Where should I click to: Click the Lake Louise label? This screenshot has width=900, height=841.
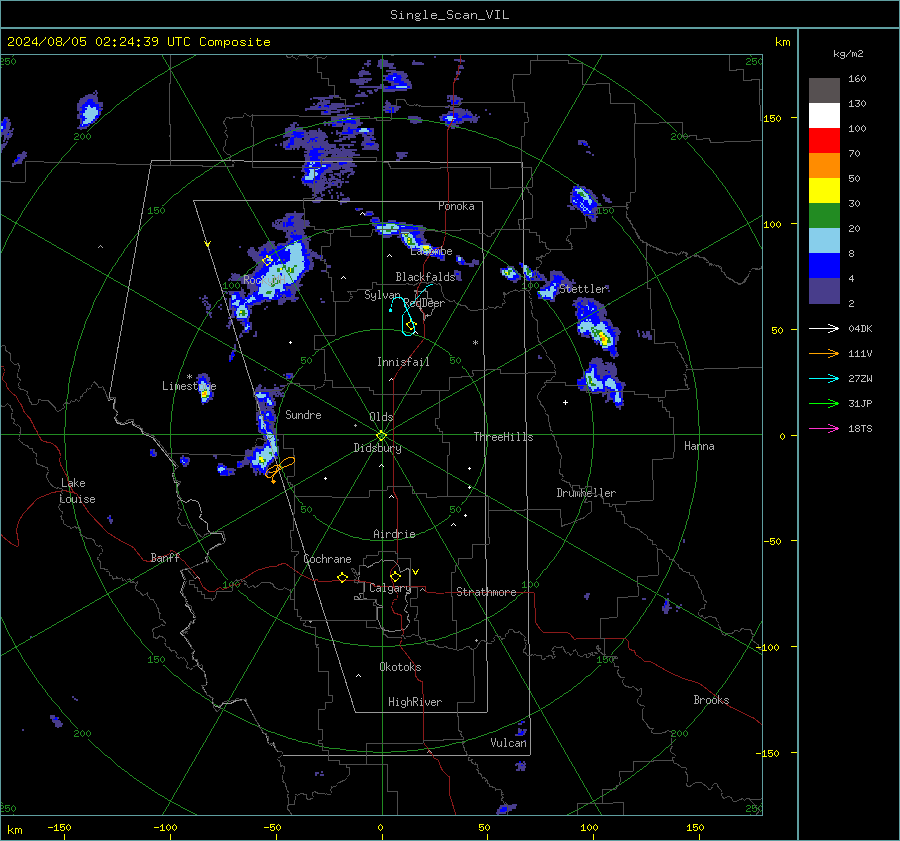pos(77,491)
